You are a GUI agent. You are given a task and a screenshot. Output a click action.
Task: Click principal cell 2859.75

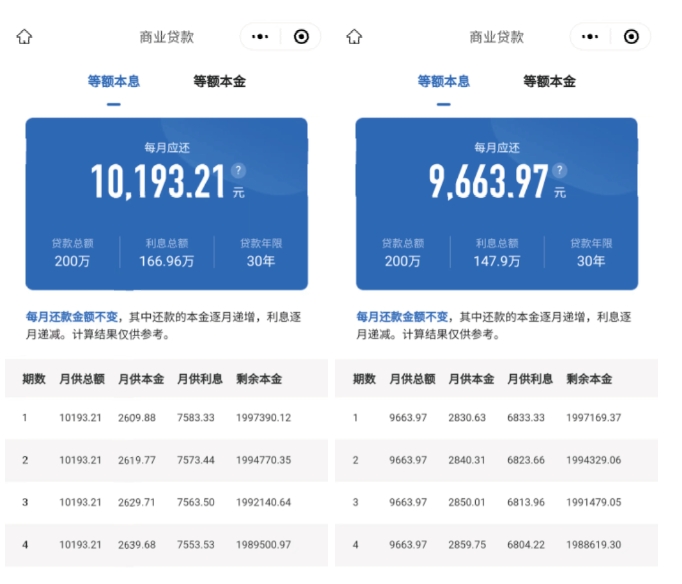(467, 544)
